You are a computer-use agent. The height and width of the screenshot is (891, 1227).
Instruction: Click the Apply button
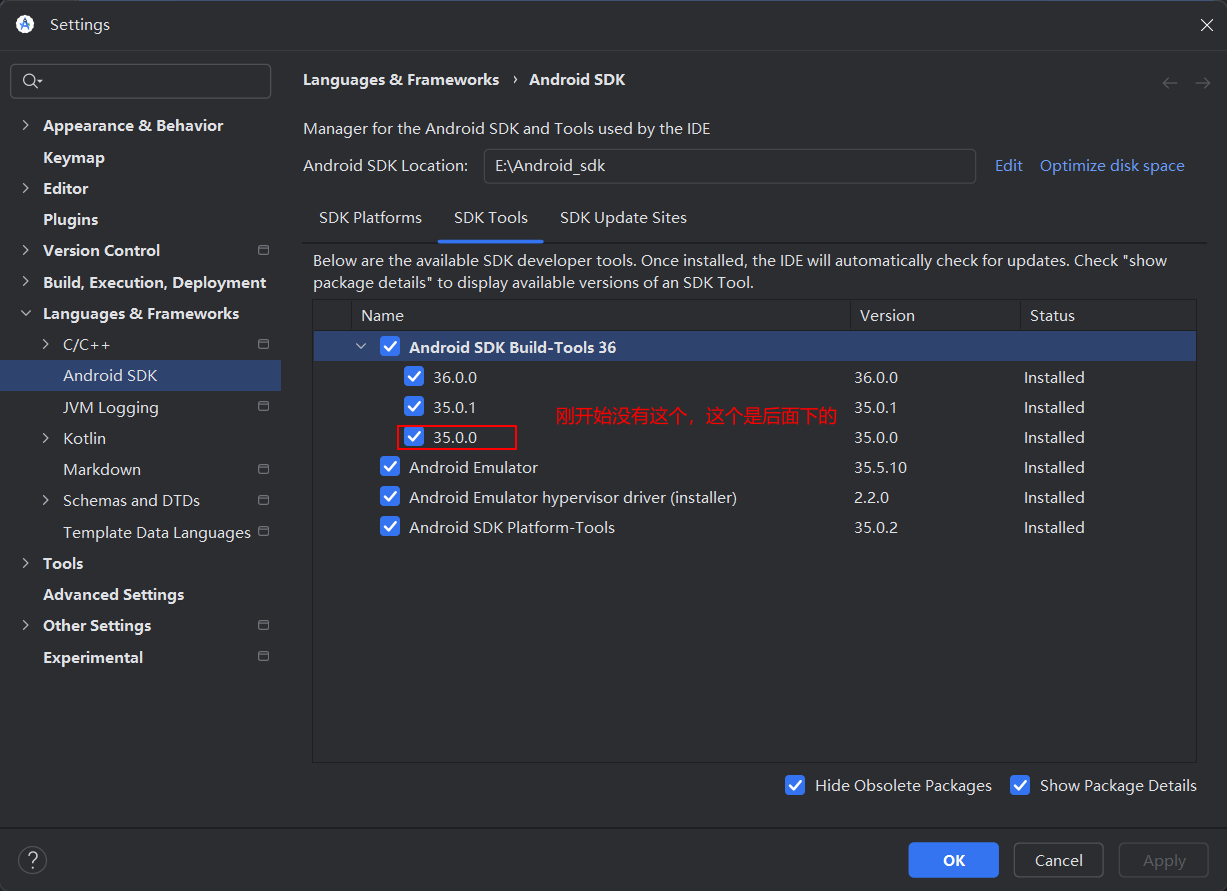(x=1164, y=860)
